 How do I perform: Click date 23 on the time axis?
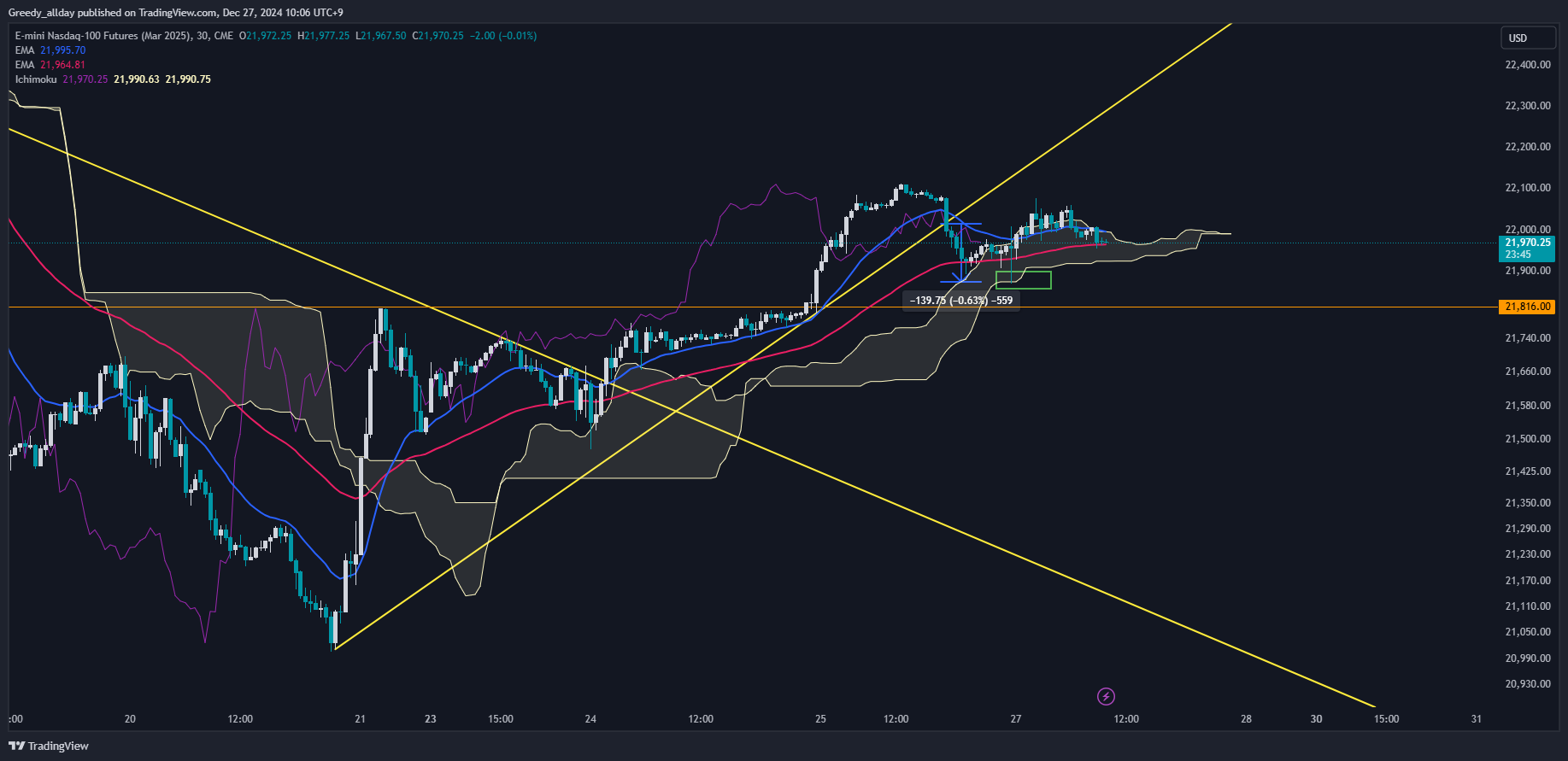431,719
